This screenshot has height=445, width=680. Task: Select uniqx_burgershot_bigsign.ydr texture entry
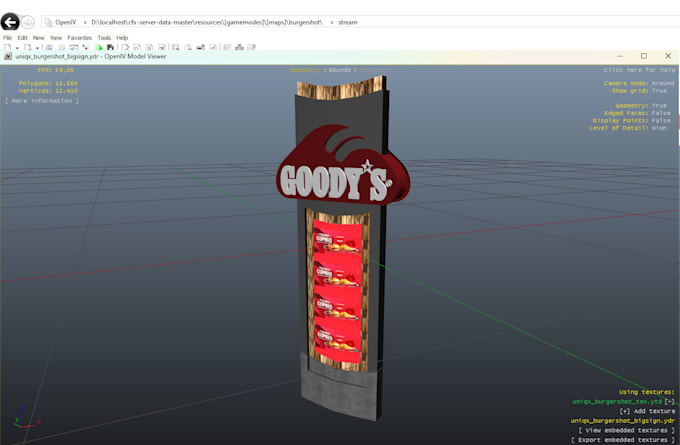623,421
